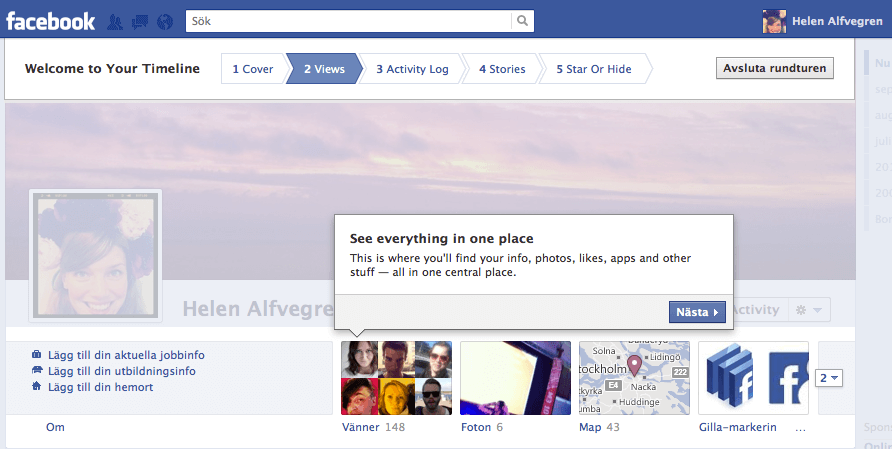This screenshot has width=892, height=449.
Task: Click the Helen Alfvegren name on the timeline
Action: click(258, 309)
